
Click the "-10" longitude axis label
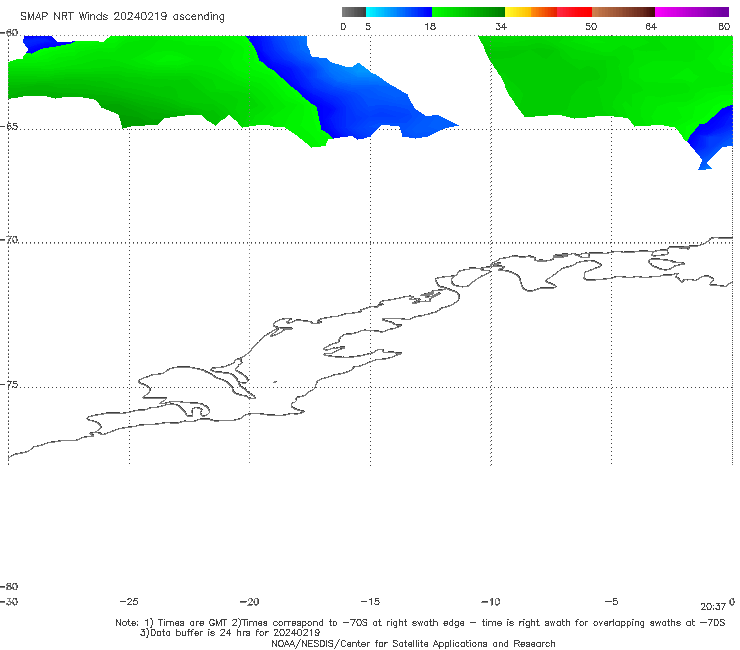pyautogui.click(x=490, y=602)
